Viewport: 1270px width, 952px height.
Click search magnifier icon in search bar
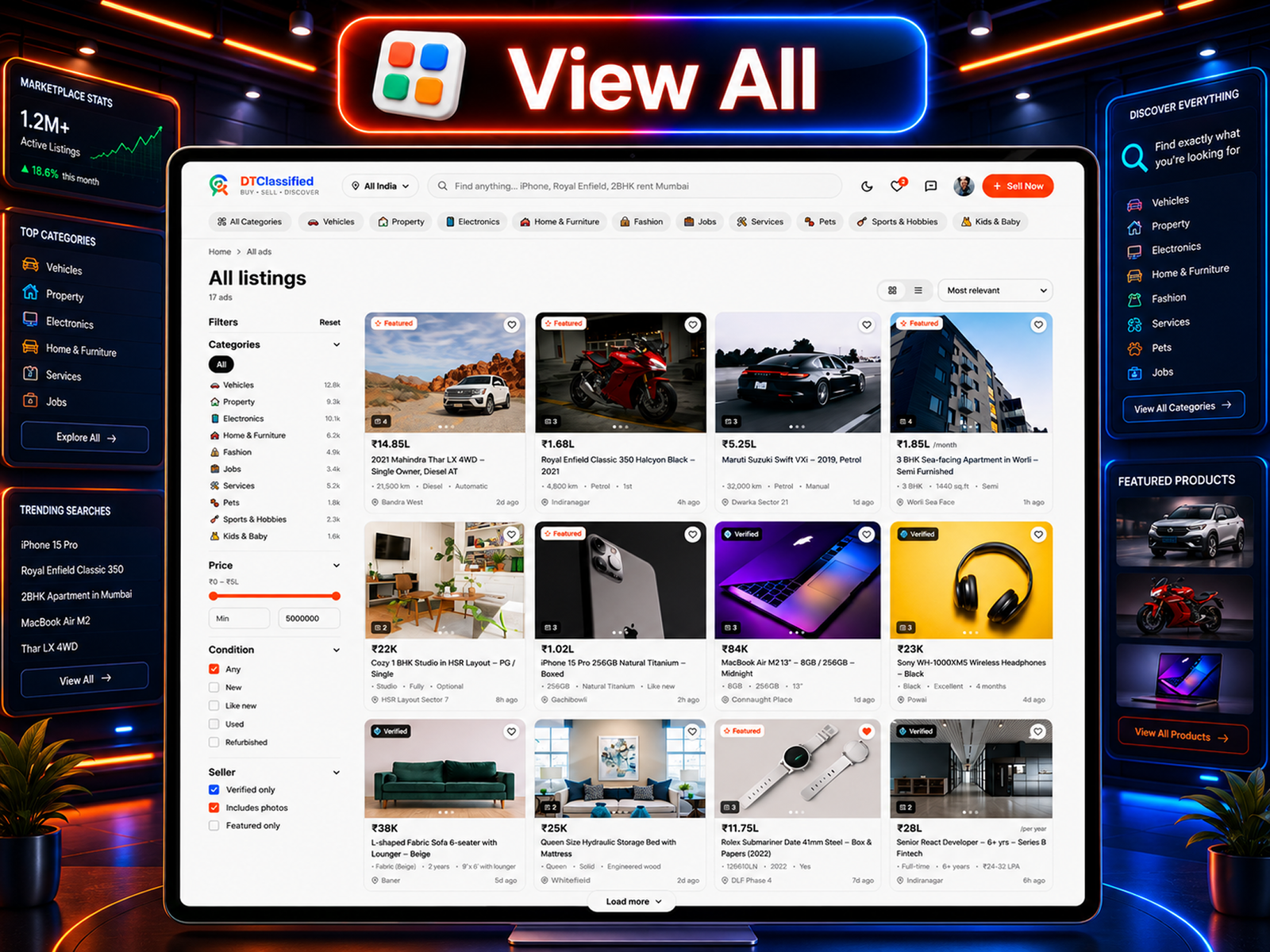[443, 186]
